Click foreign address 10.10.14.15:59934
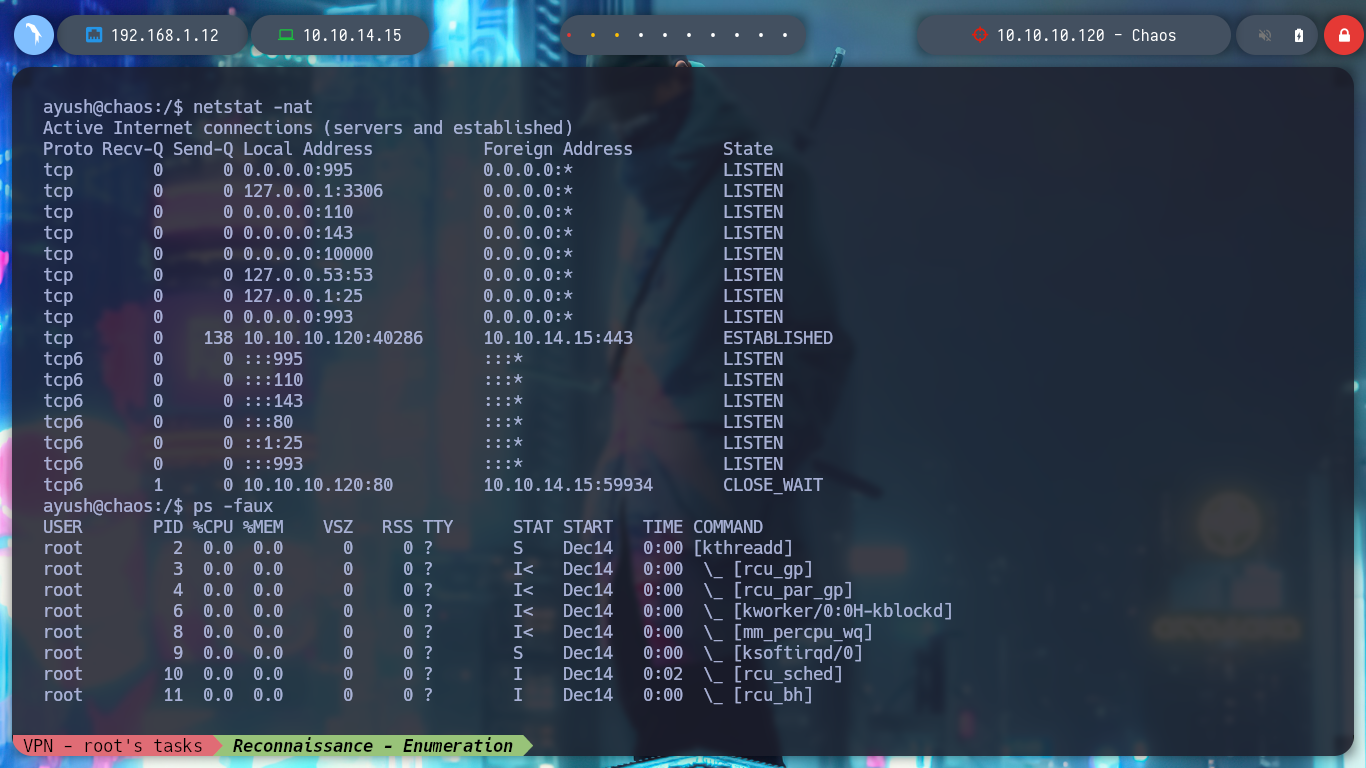Viewport: 1366px width, 768px height. click(x=568, y=485)
